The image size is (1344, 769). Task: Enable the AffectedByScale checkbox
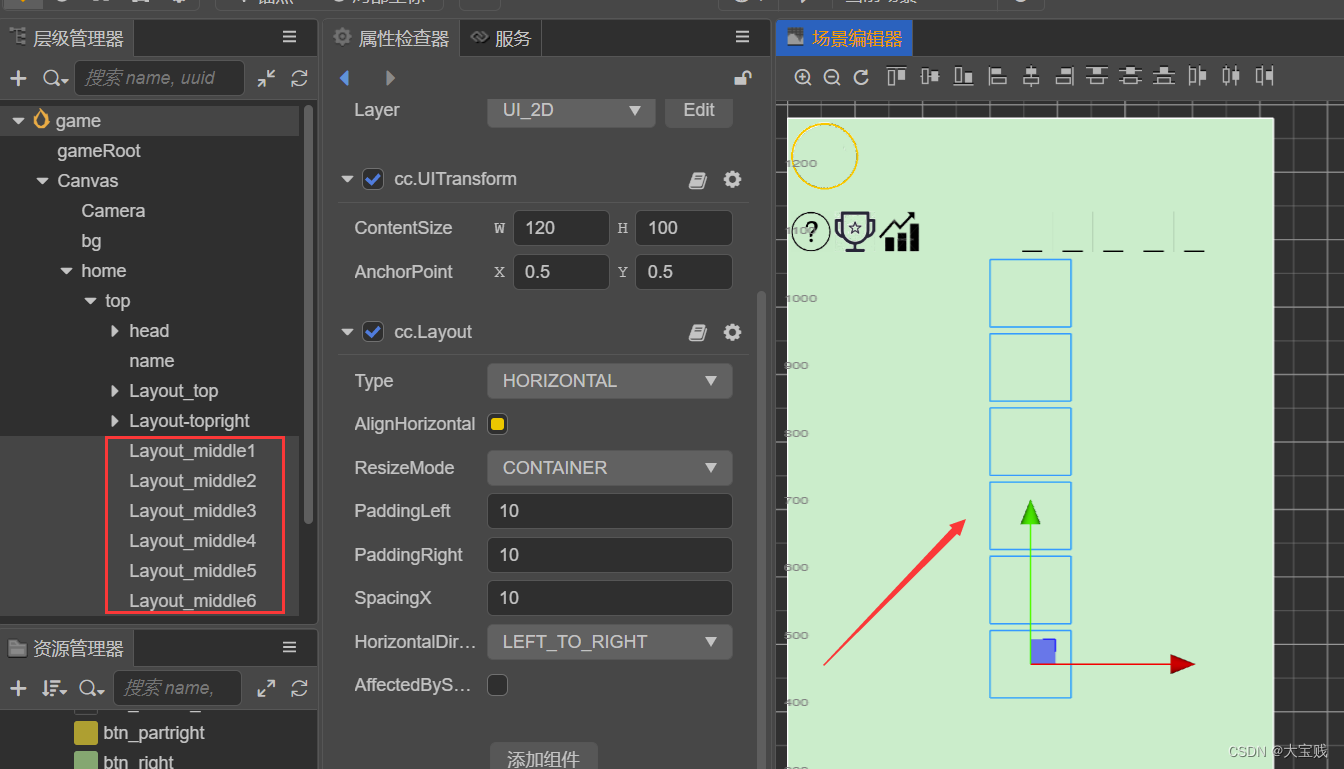pos(497,685)
